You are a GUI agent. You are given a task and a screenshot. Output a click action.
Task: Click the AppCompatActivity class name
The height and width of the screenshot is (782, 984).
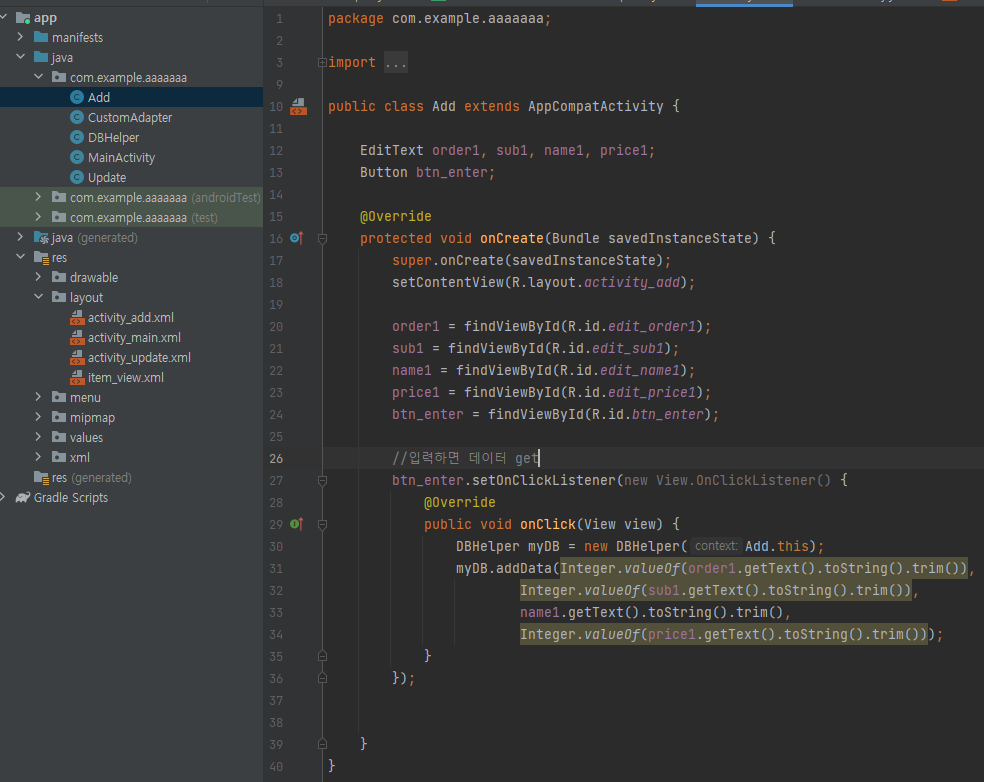(x=596, y=106)
